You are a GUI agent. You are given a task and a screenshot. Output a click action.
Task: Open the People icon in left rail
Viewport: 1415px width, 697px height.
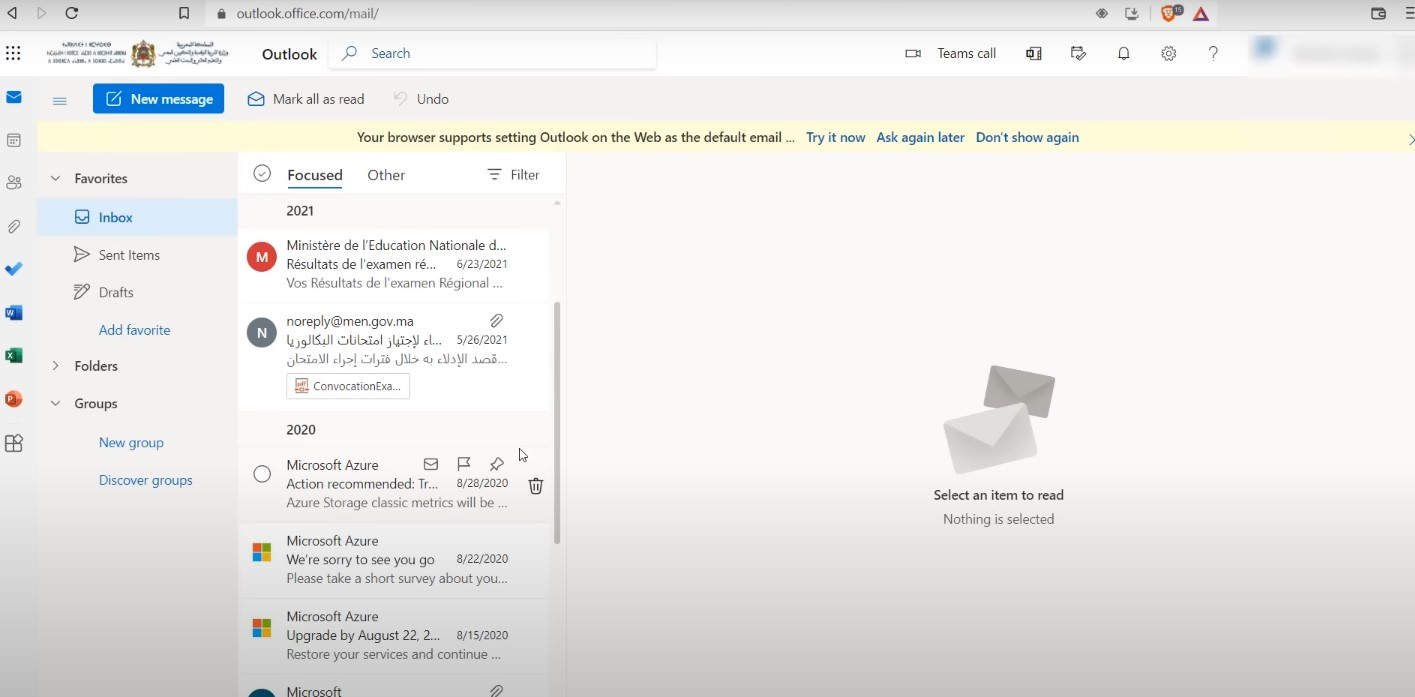(14, 183)
